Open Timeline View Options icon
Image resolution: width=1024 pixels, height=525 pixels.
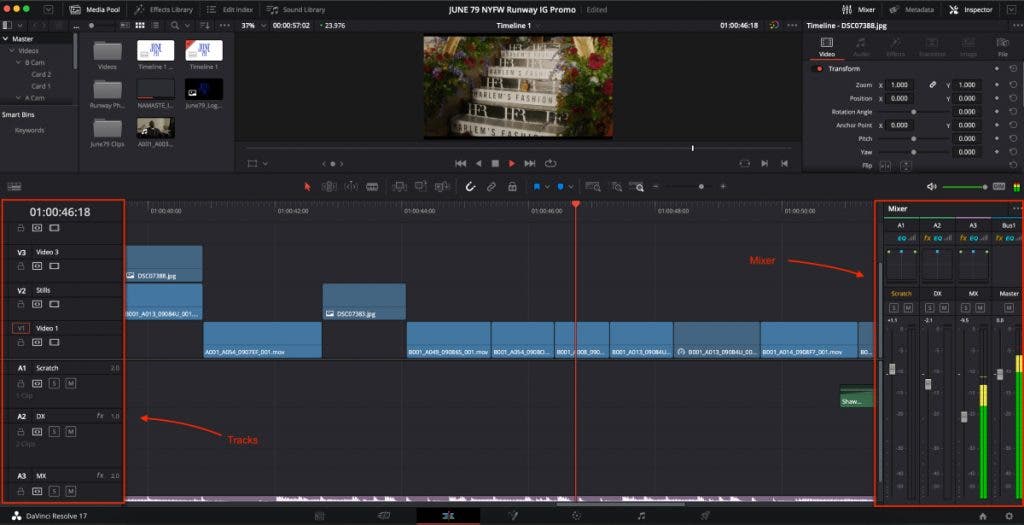pyautogui.click(x=14, y=187)
